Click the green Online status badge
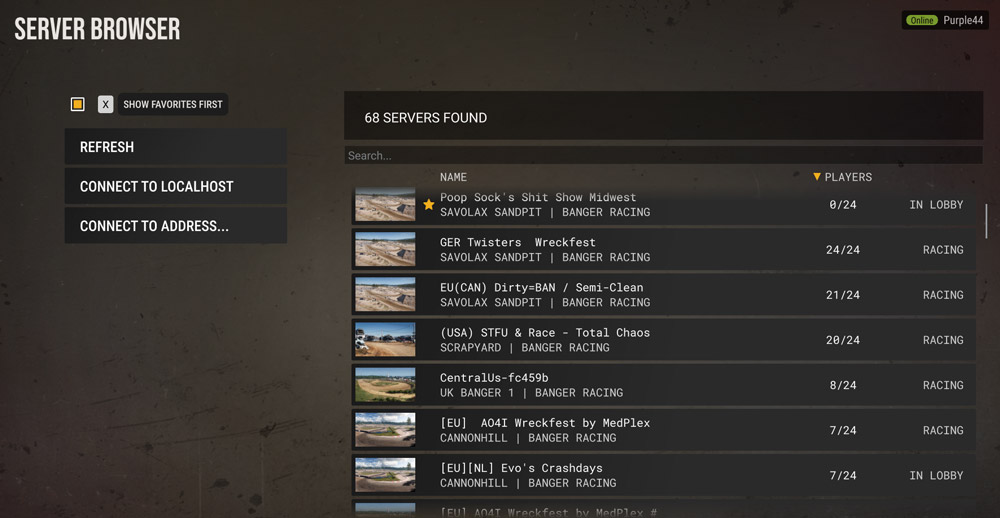The image size is (1000, 518). pyautogui.click(x=922, y=20)
